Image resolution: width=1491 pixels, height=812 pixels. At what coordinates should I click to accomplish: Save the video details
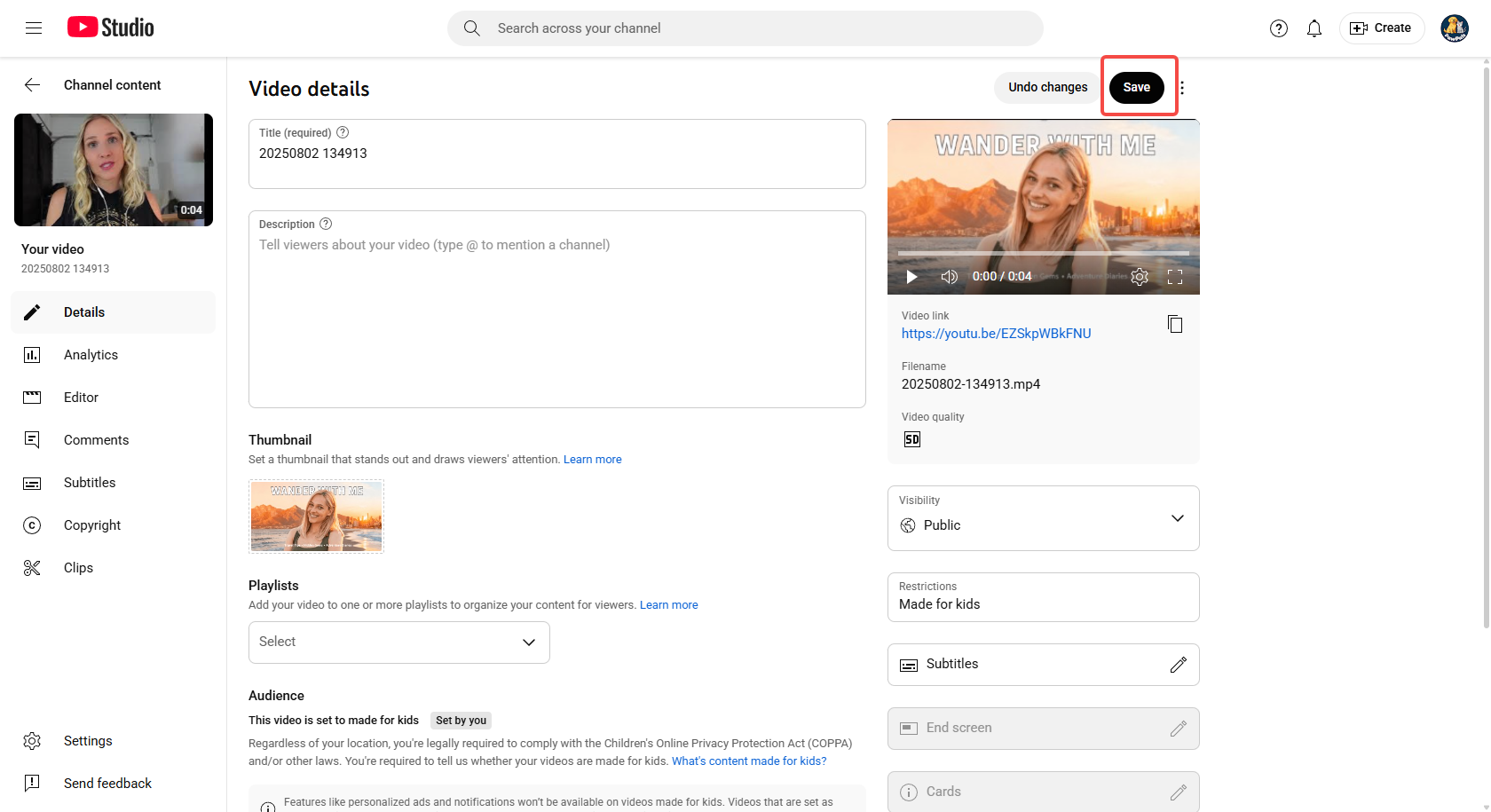coord(1137,87)
